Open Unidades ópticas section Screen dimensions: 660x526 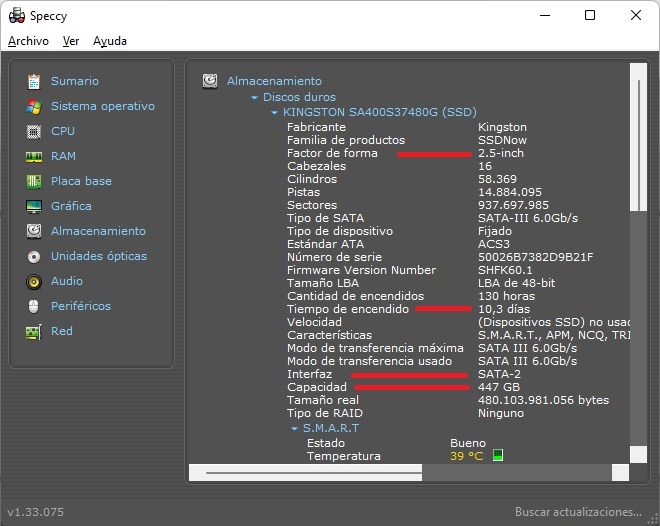coord(98,256)
